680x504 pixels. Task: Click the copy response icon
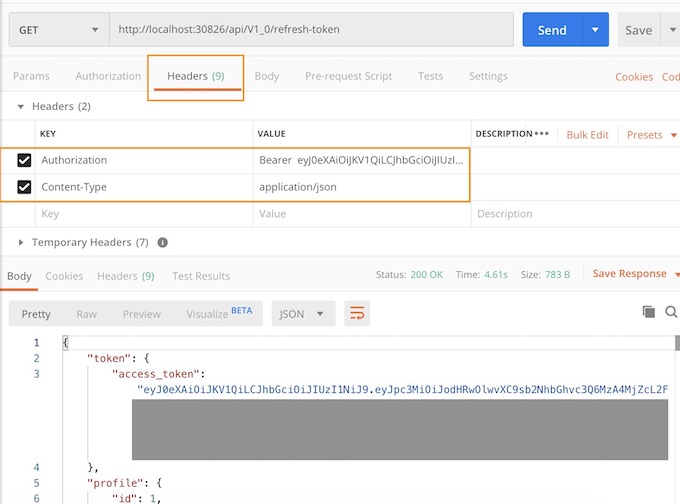click(x=649, y=312)
